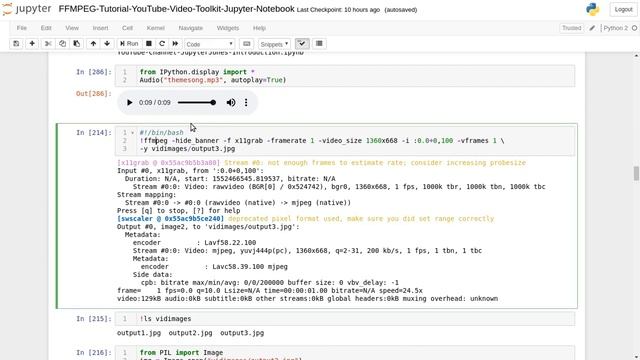Click the 0:09 / 0:09 audio time display
The height and width of the screenshot is (360, 640).
pyautogui.click(x=155, y=102)
